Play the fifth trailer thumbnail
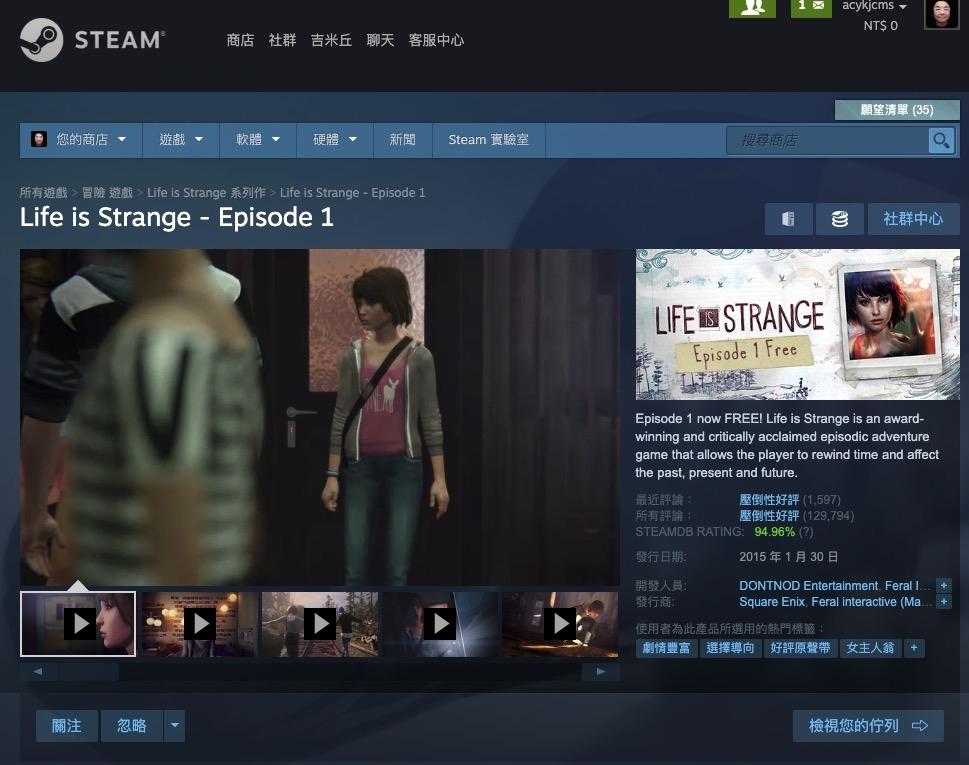This screenshot has width=969, height=765. pyautogui.click(x=560, y=624)
